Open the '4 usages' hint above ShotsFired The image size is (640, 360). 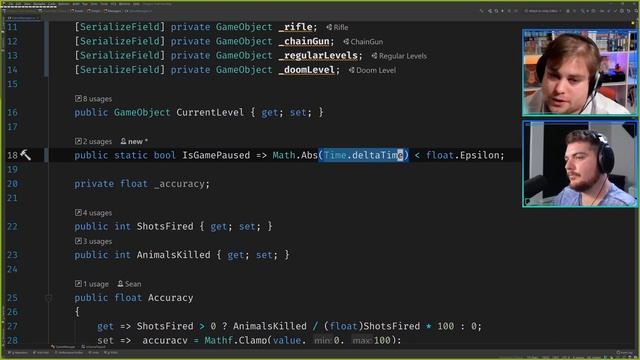93,213
